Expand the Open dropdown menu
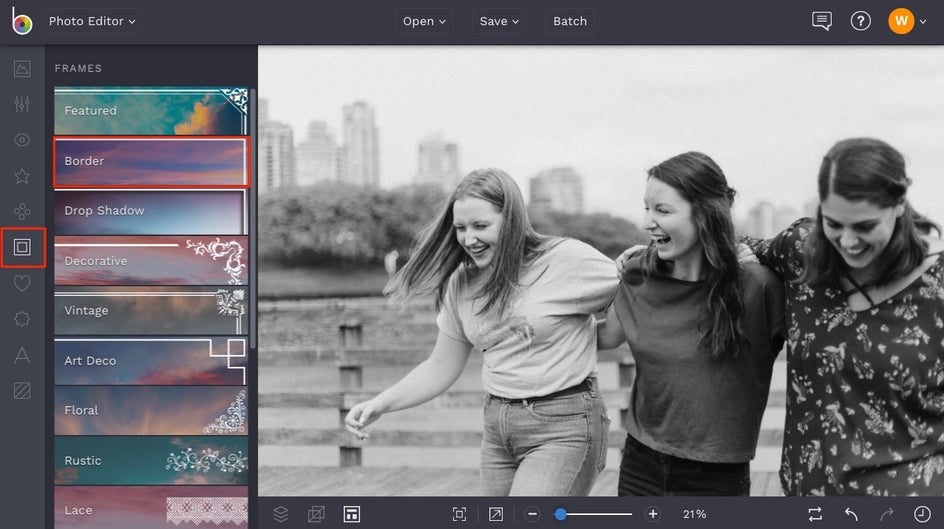 point(424,21)
